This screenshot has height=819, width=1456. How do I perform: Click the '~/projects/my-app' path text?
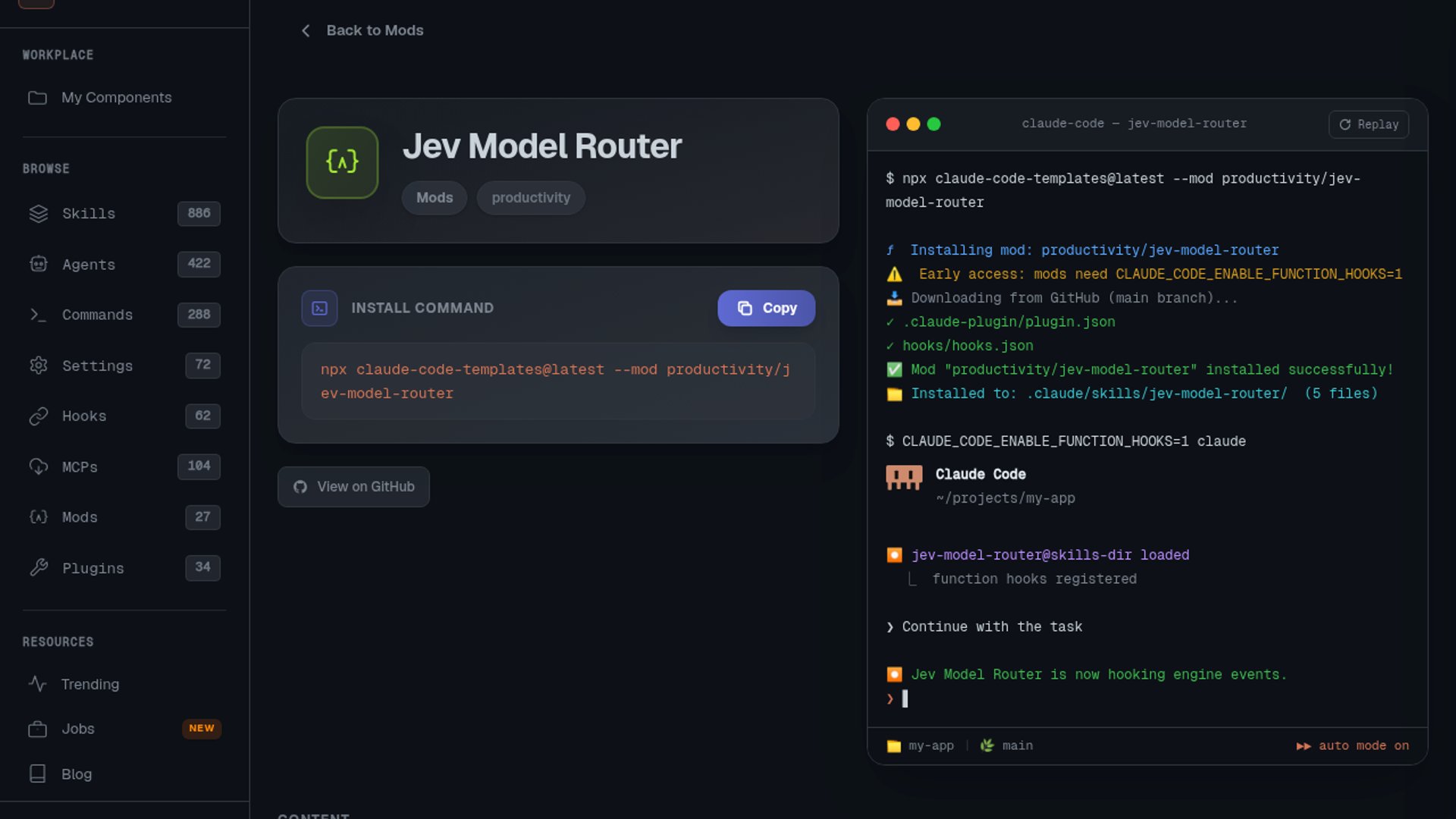(x=1005, y=498)
